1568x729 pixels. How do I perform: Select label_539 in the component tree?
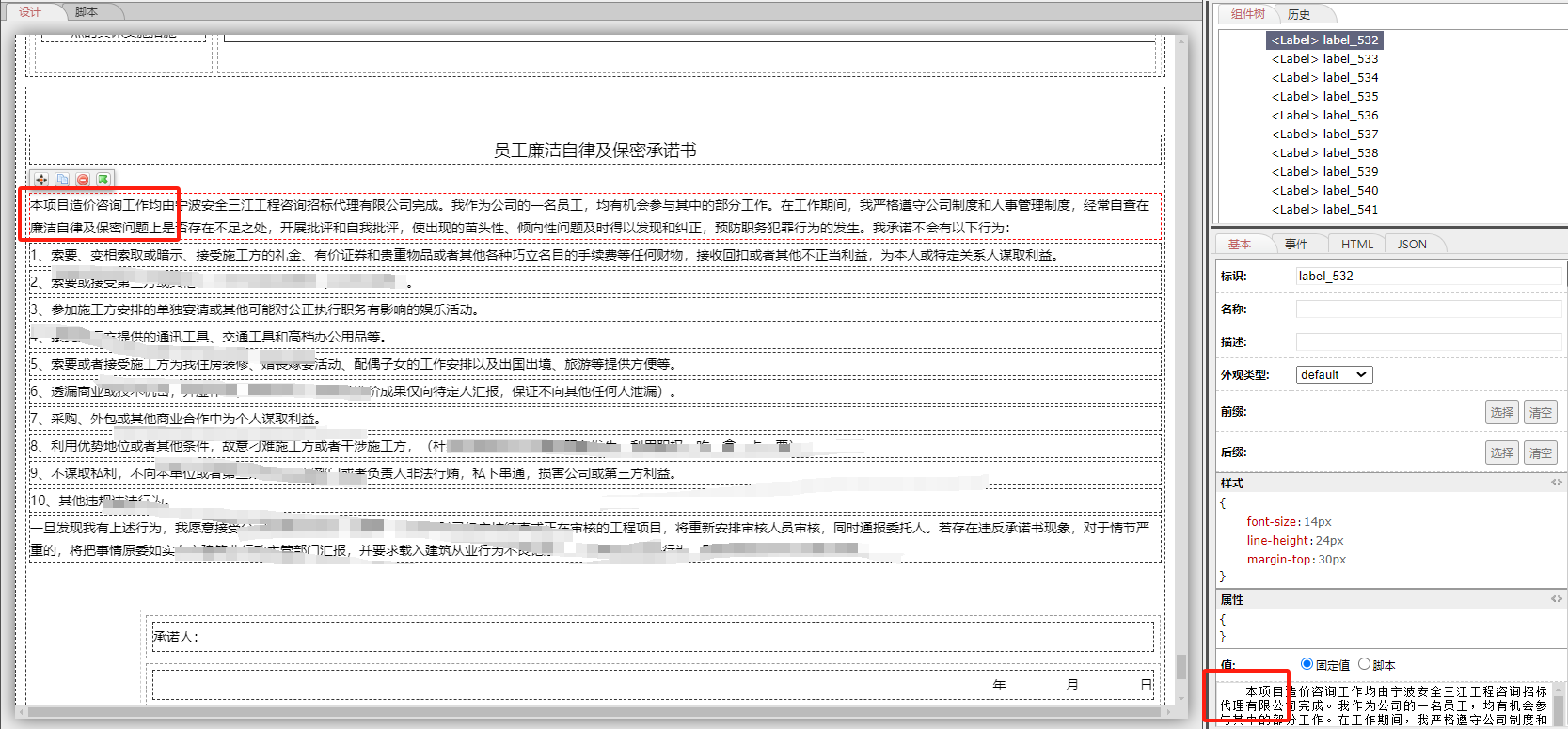(1324, 172)
